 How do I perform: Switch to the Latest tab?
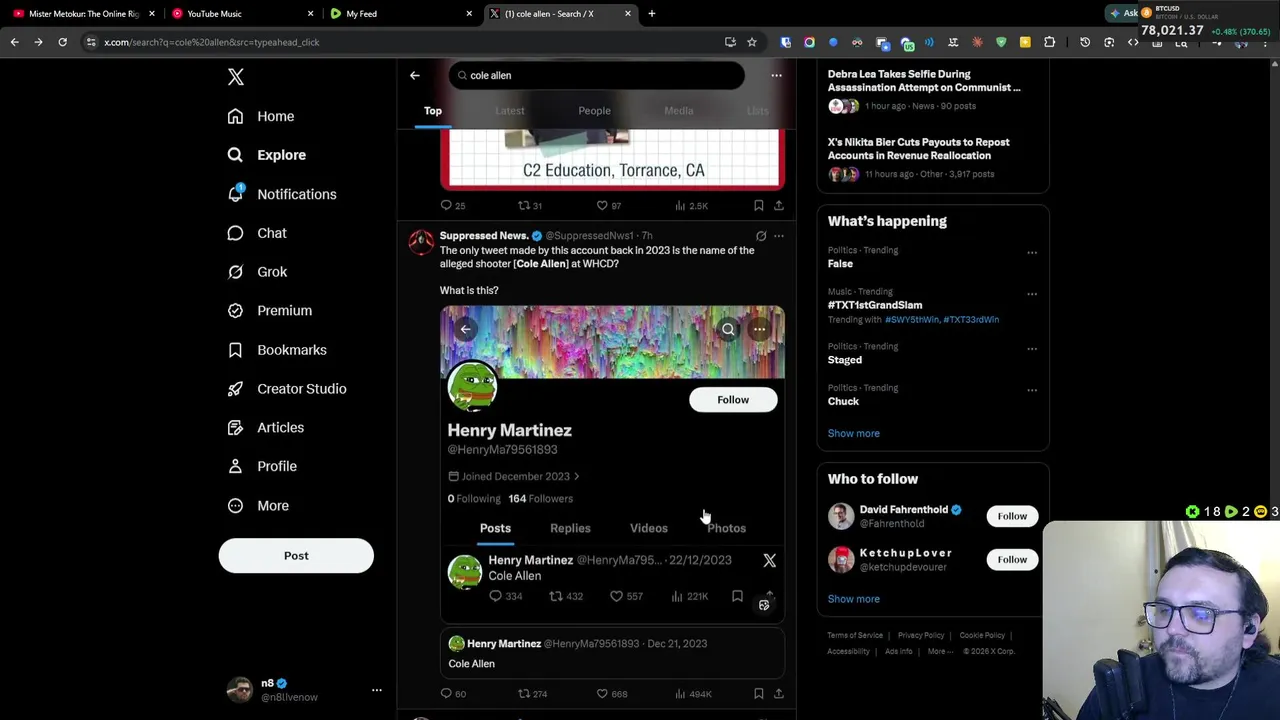(510, 111)
